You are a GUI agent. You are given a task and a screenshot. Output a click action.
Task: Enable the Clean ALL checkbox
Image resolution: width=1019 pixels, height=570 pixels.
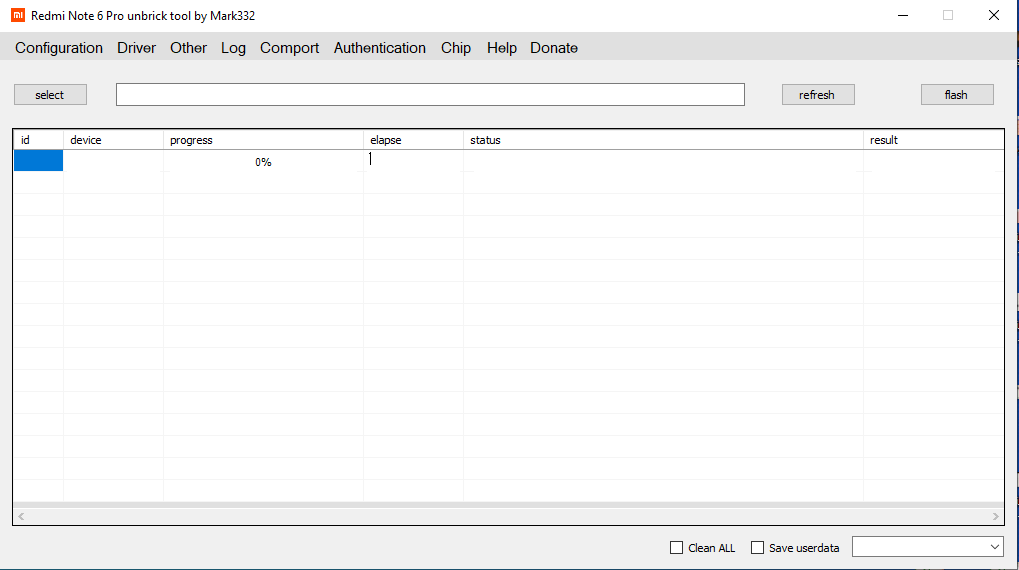[677, 548]
